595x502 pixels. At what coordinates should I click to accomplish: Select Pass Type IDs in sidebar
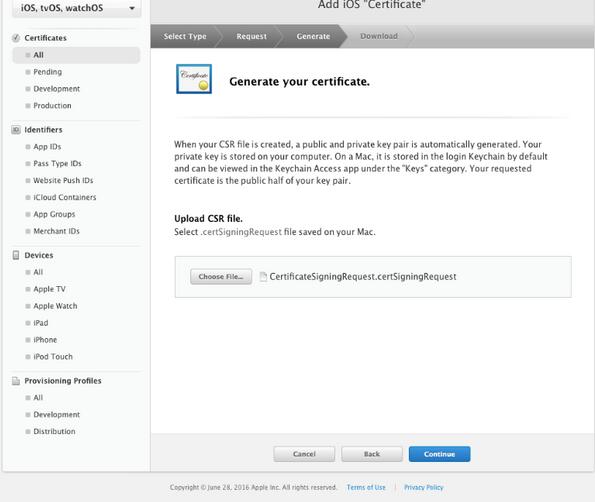tap(57, 164)
